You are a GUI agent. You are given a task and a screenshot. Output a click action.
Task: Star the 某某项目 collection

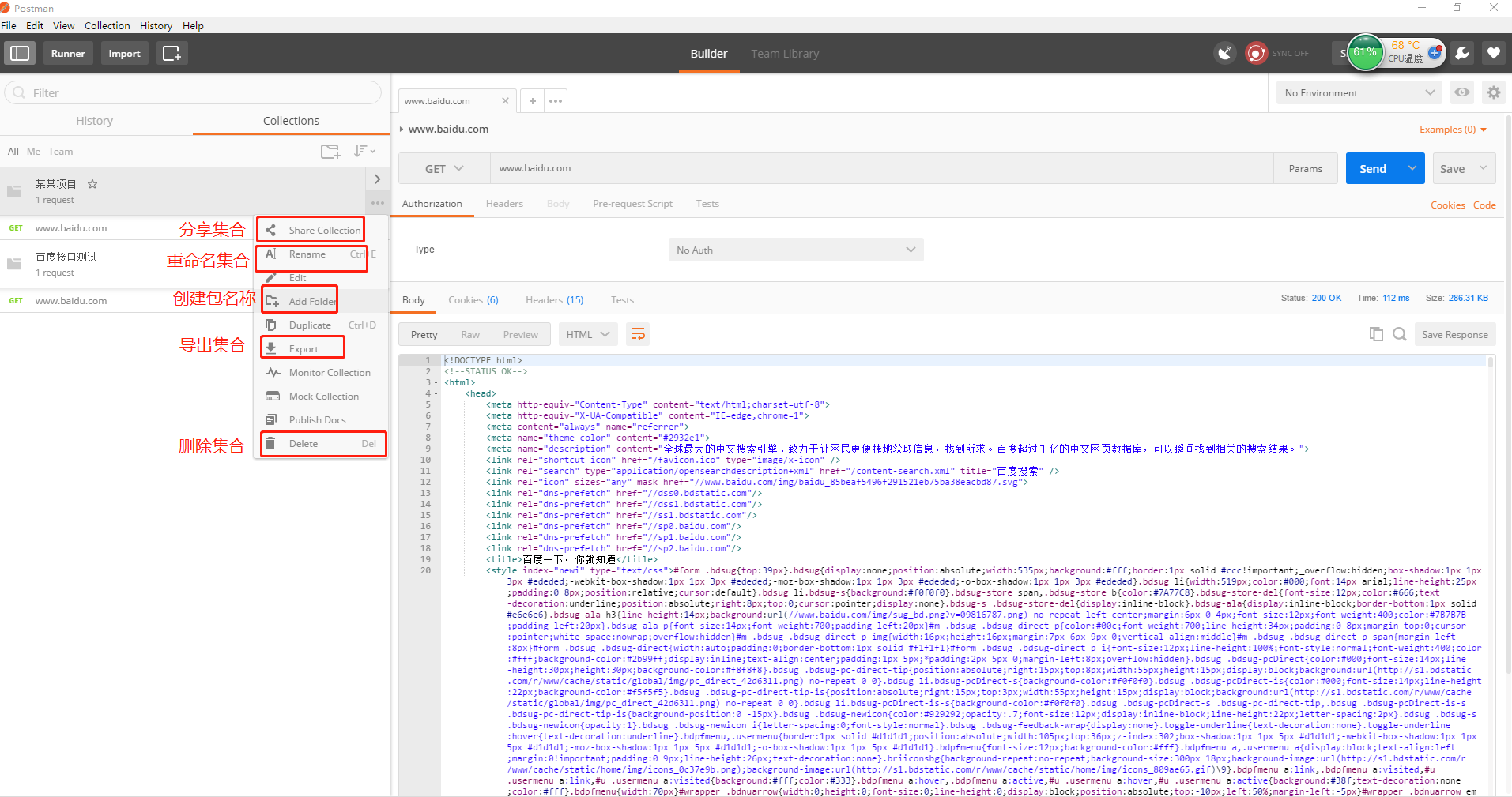click(x=92, y=184)
